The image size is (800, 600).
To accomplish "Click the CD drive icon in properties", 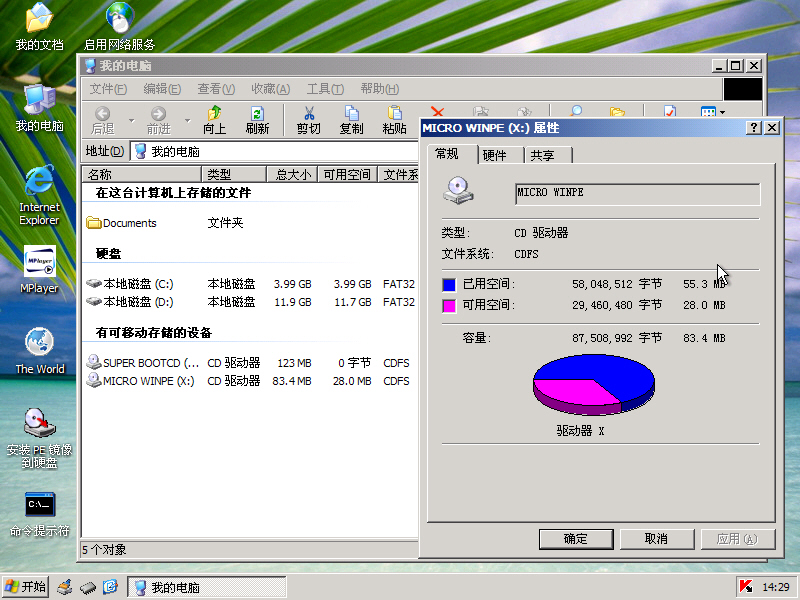I will point(458,191).
